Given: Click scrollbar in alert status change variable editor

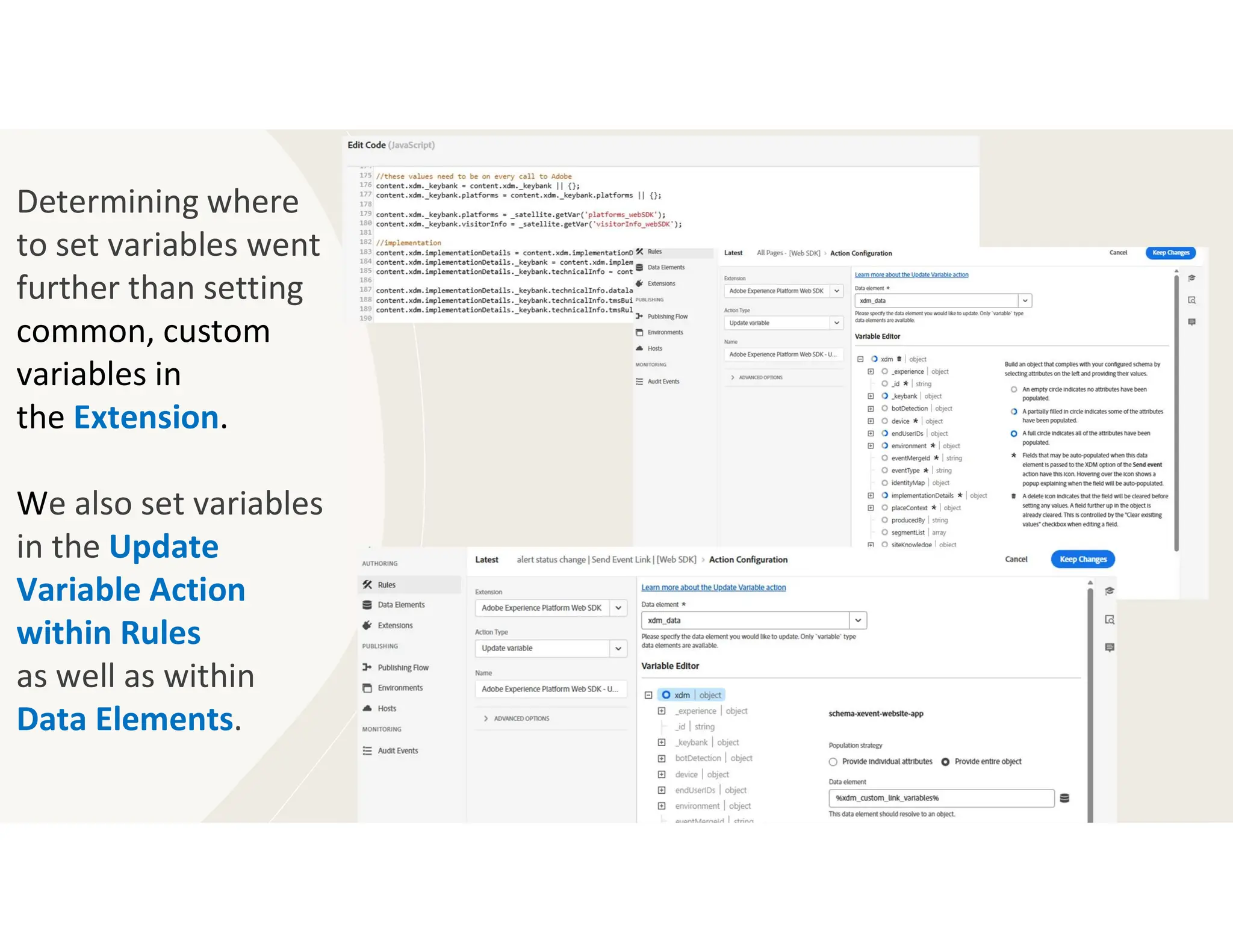Looking at the screenshot, I should point(1090,704).
